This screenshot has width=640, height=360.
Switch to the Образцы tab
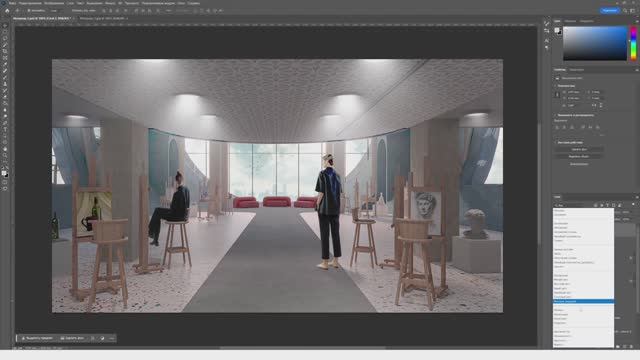point(570,21)
